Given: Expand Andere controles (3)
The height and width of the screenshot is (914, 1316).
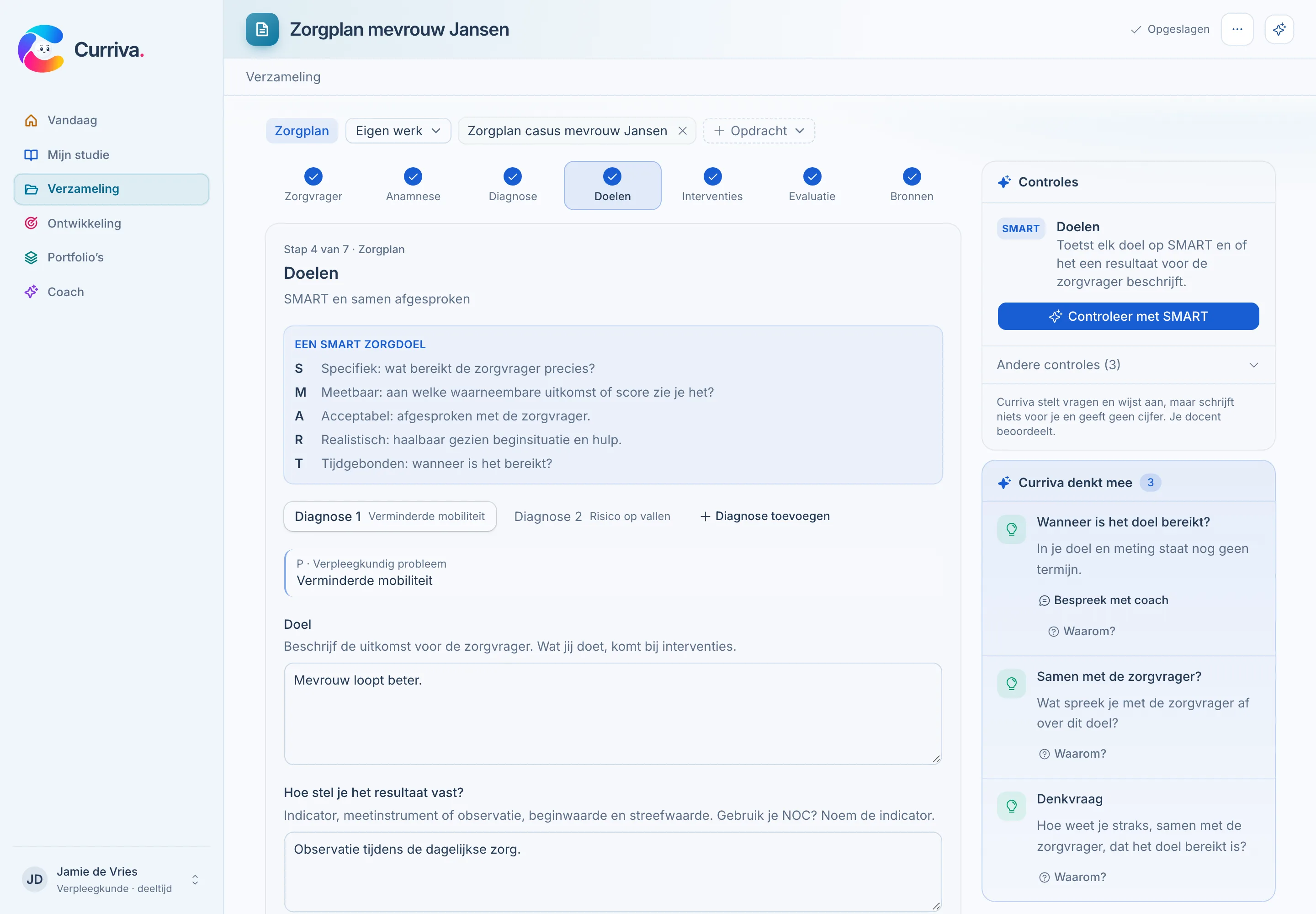Looking at the screenshot, I should click(x=1128, y=365).
